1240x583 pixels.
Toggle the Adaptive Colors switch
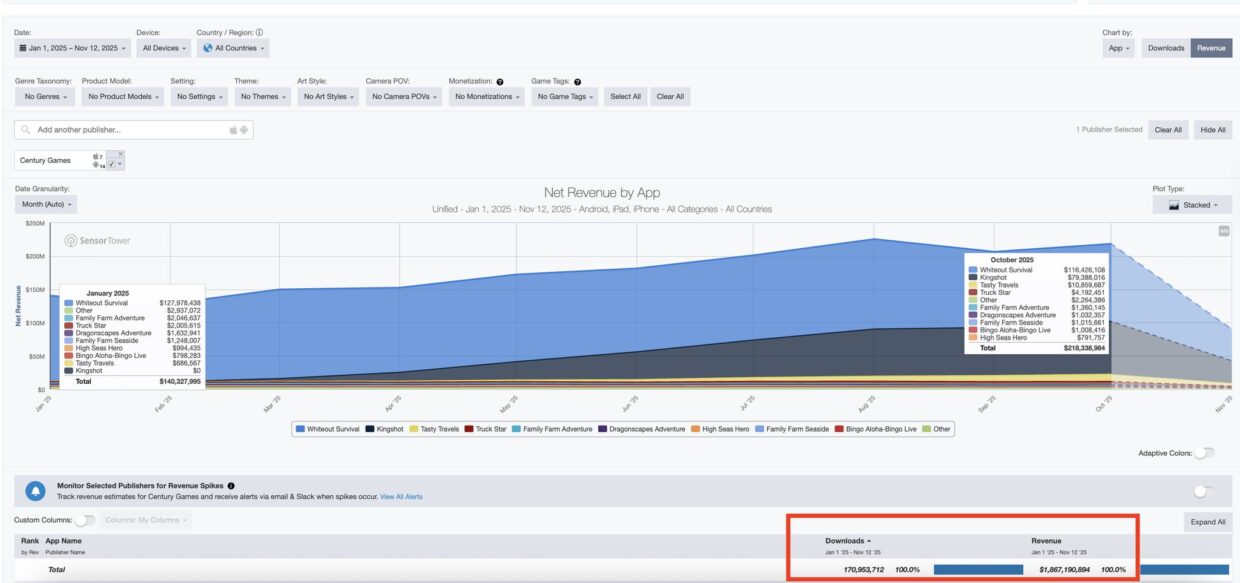(1204, 453)
